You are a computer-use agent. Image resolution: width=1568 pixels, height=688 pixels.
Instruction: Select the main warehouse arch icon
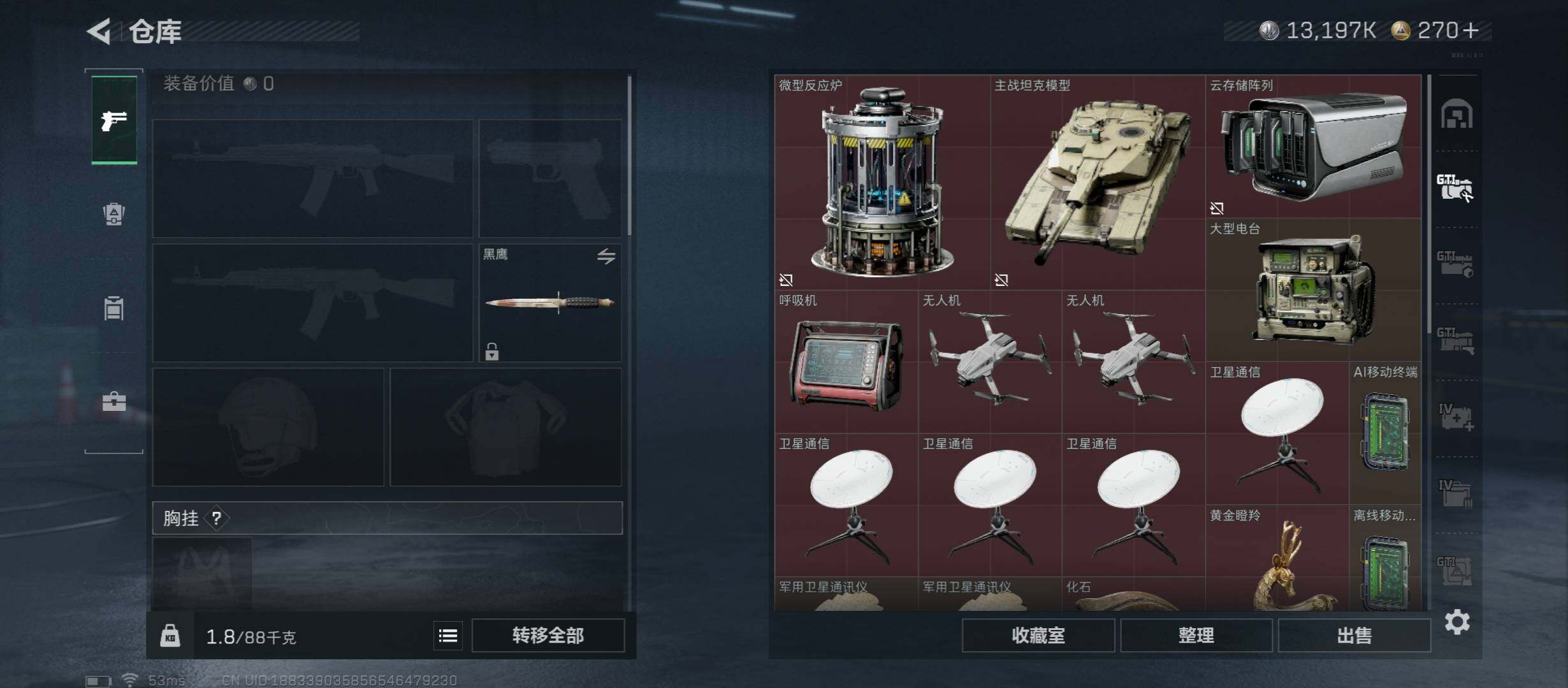point(1457,114)
